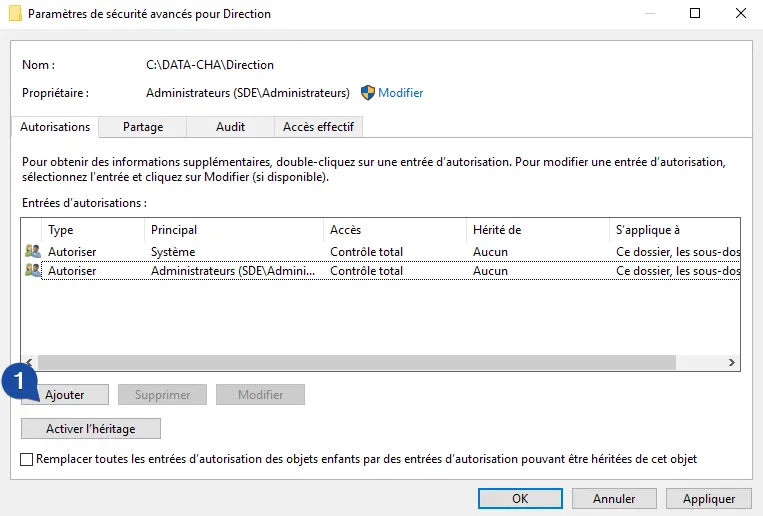Click the user group icon for Administrateurs entry
Screen dimensions: 763x516
pos(33,270)
